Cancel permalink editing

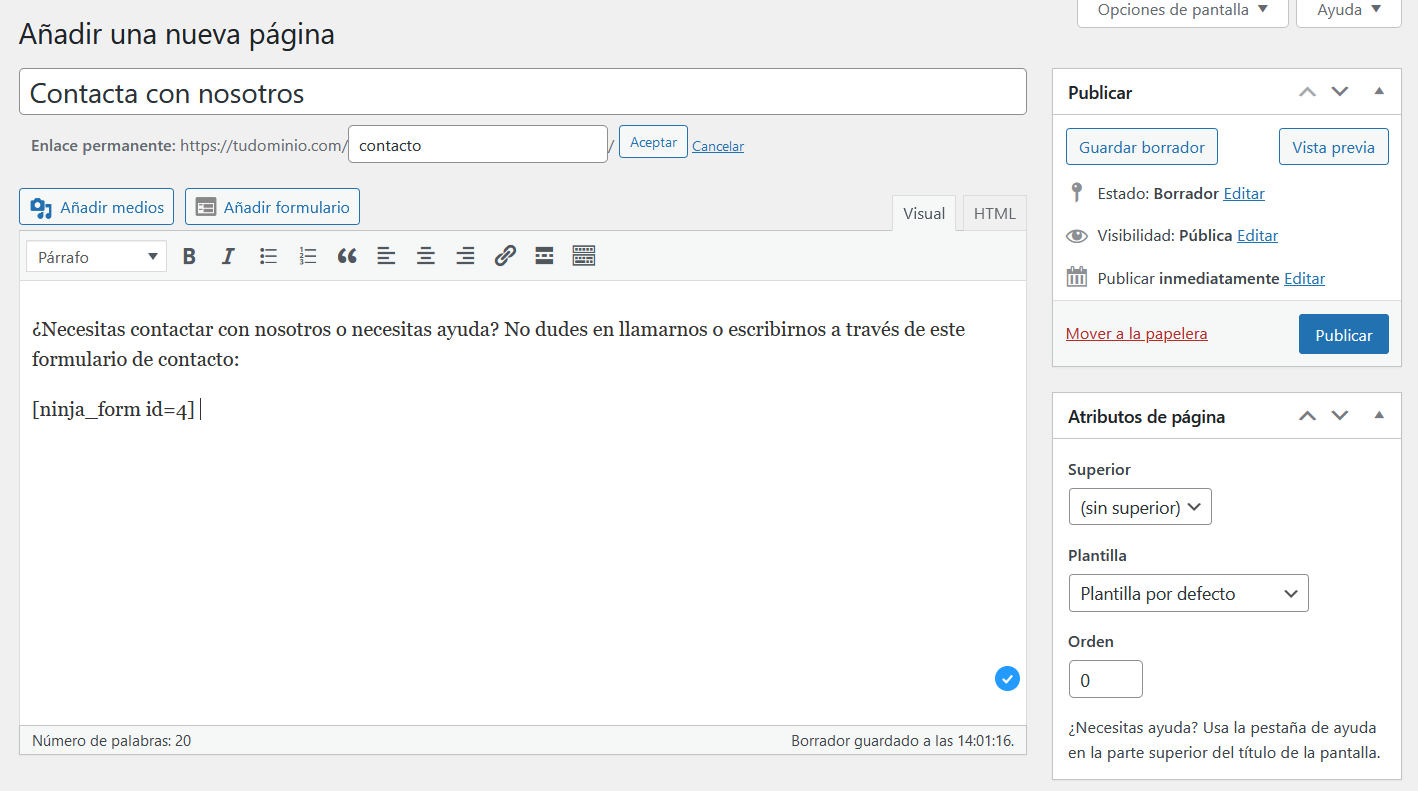(x=718, y=146)
